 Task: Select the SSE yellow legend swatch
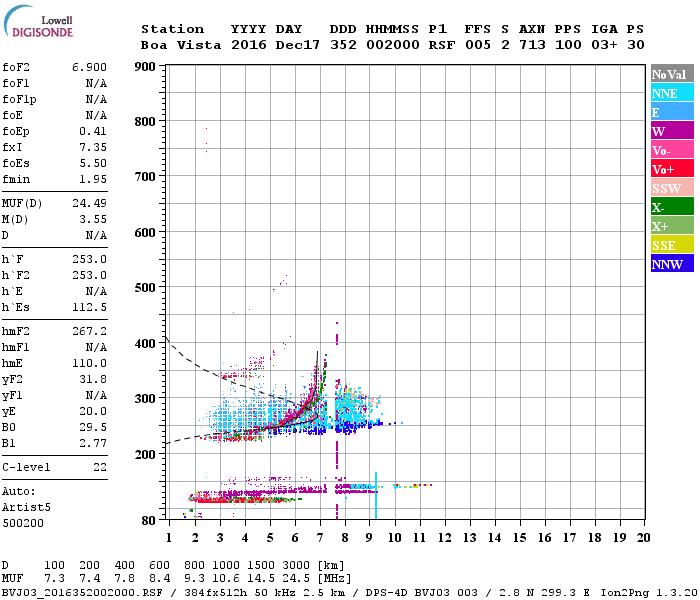click(672, 245)
